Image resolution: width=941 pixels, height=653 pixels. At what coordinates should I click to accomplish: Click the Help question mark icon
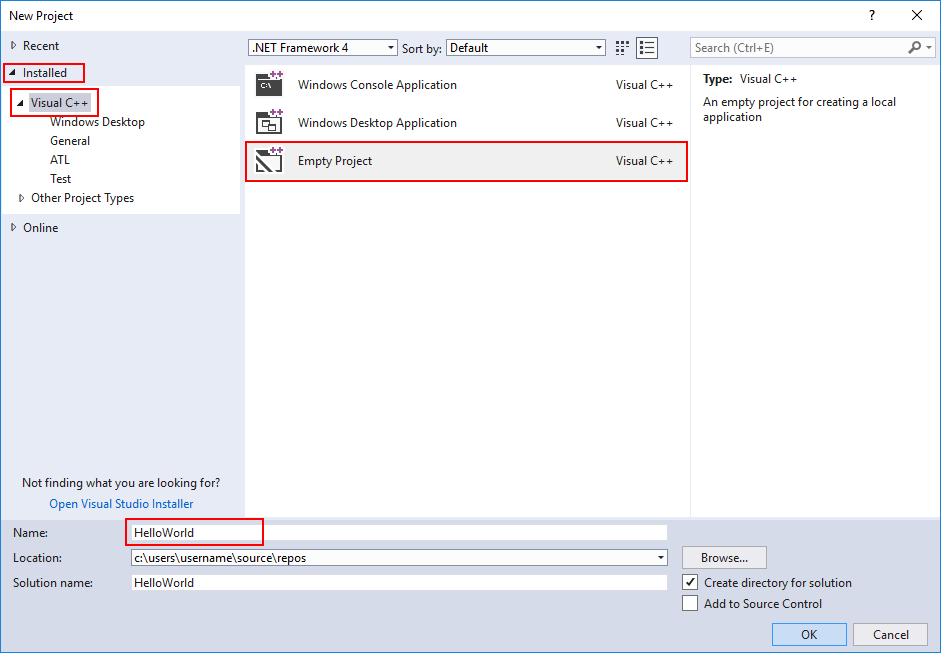pyautogui.click(x=871, y=15)
